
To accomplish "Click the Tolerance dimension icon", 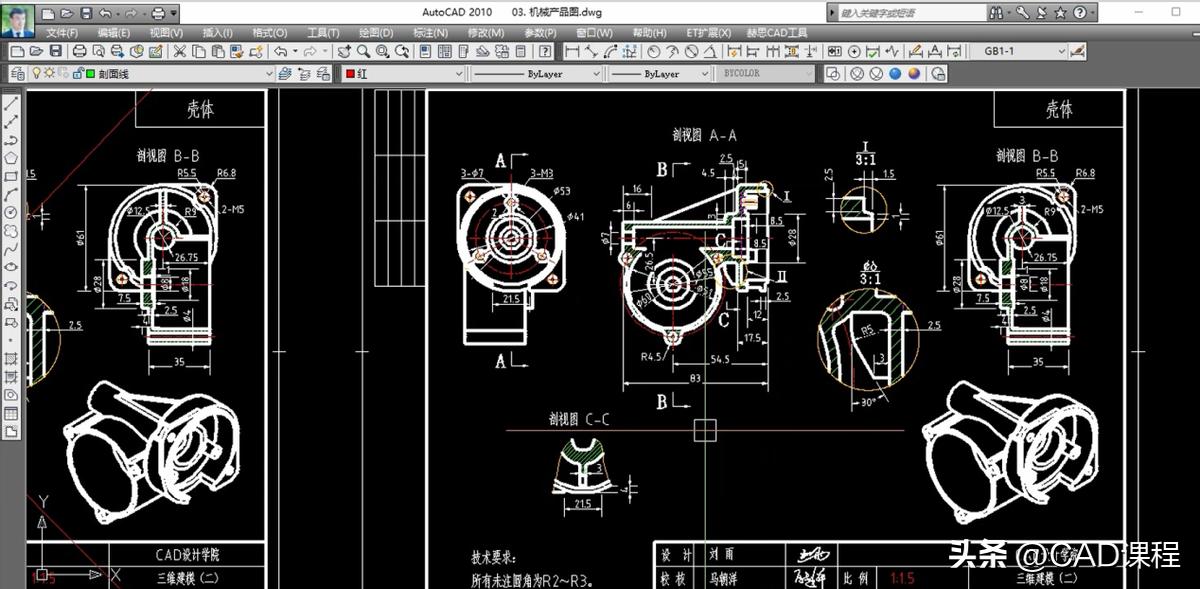I will 834,51.
